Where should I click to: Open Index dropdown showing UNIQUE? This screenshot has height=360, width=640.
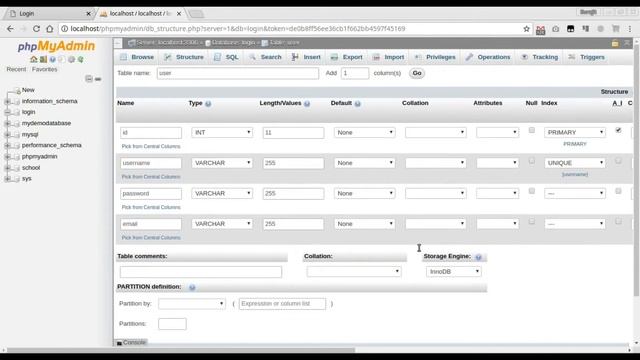(x=575, y=163)
